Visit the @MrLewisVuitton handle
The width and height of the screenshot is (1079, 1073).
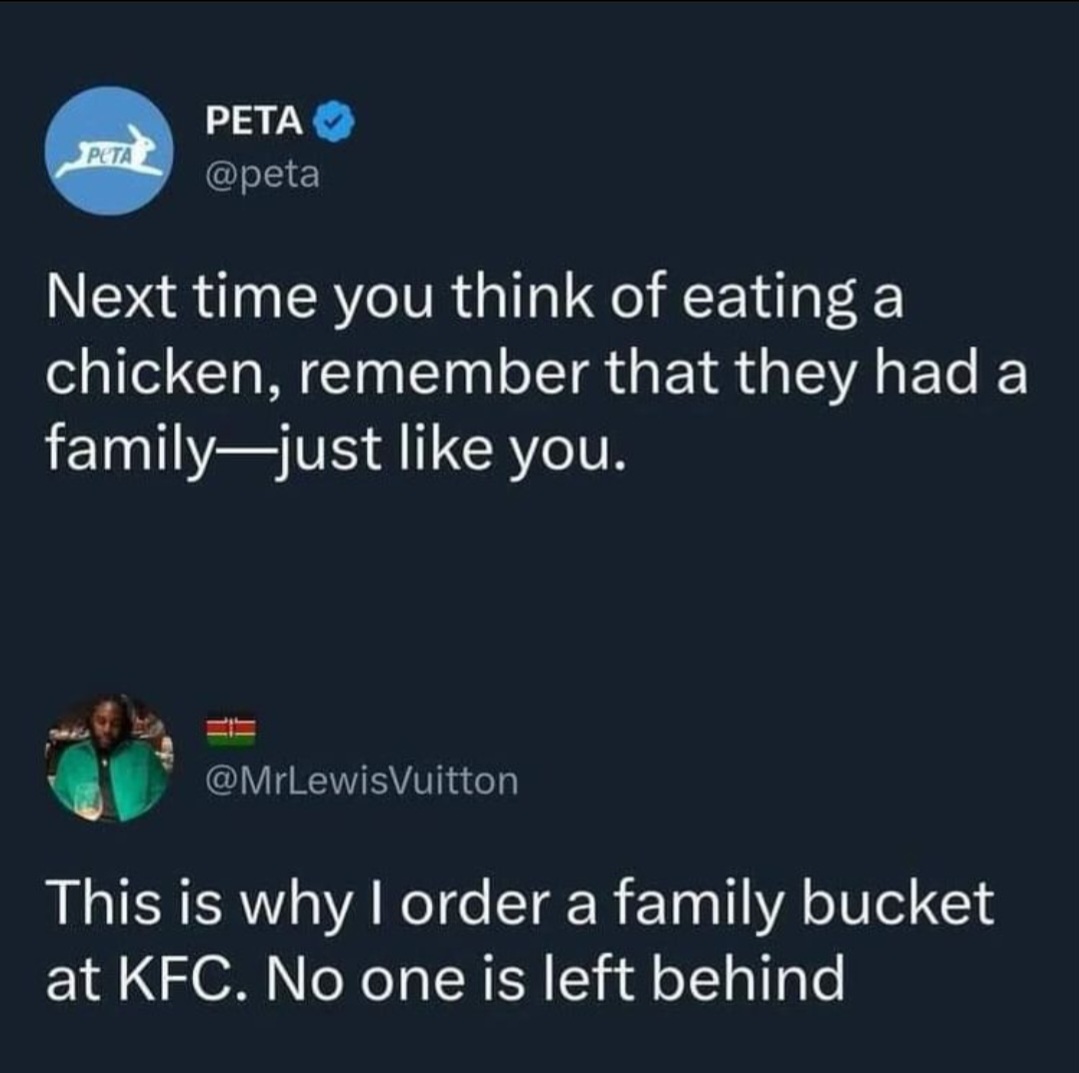click(362, 781)
